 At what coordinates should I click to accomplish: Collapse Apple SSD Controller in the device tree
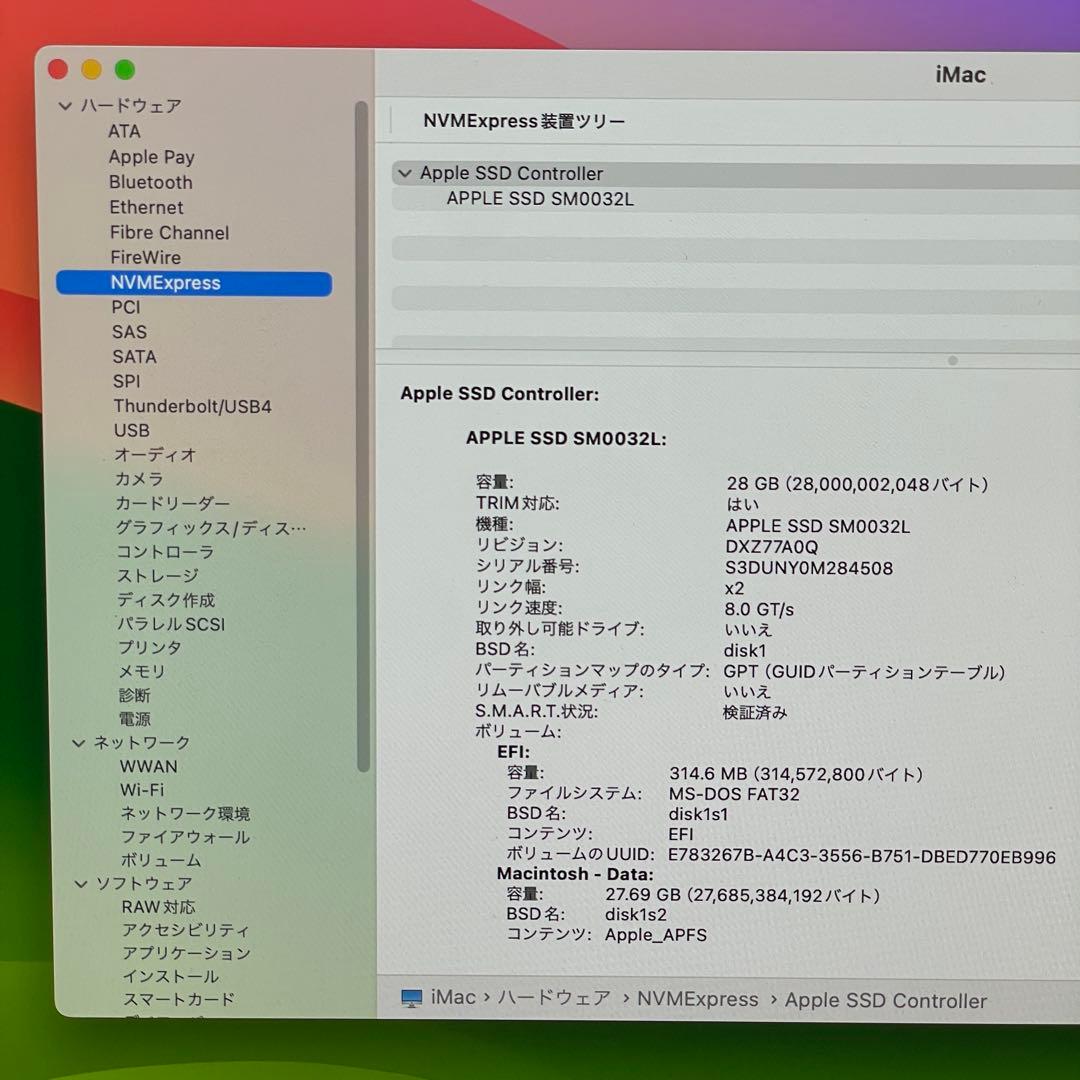(x=405, y=173)
